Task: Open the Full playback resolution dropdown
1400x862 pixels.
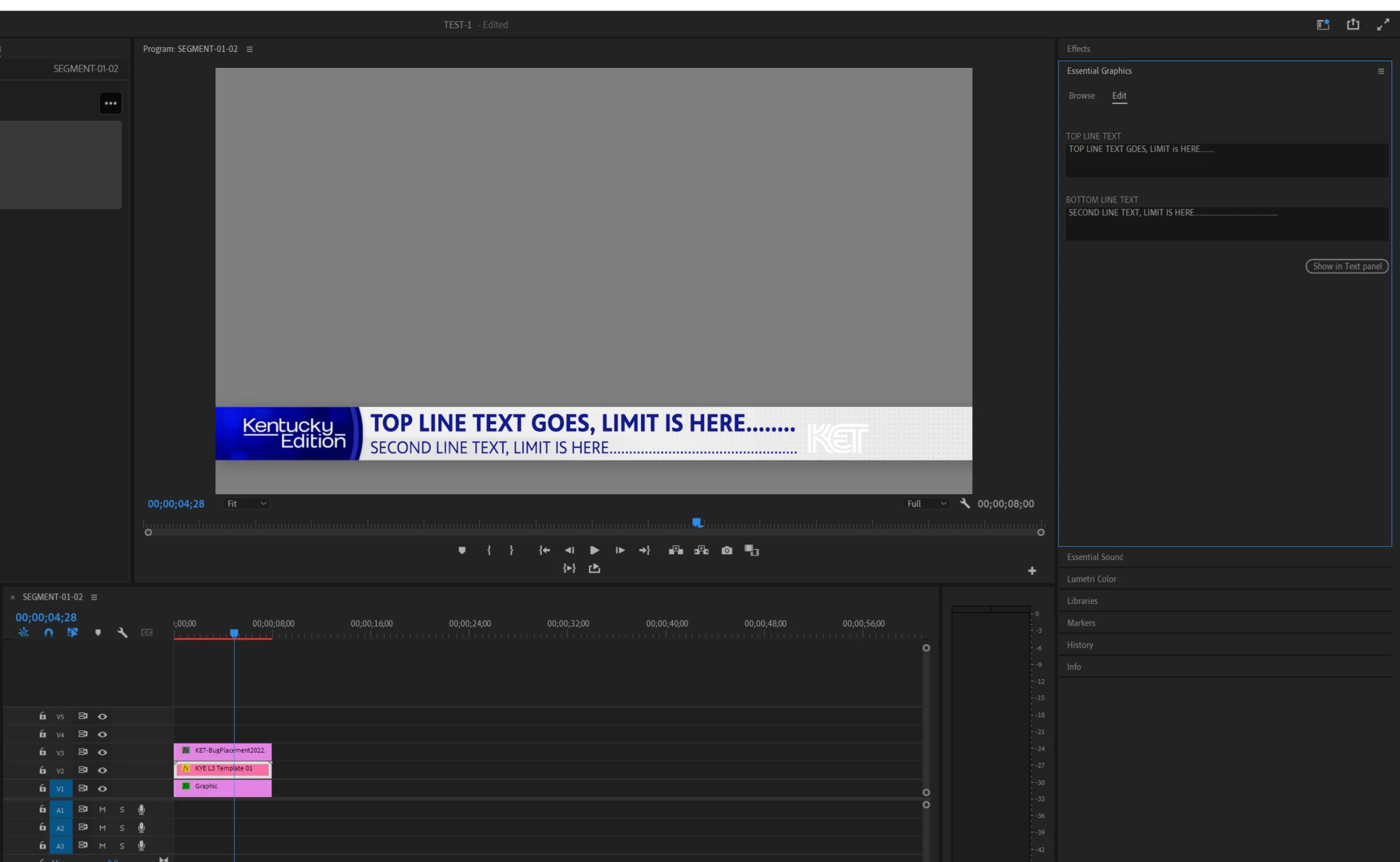Action: [926, 504]
